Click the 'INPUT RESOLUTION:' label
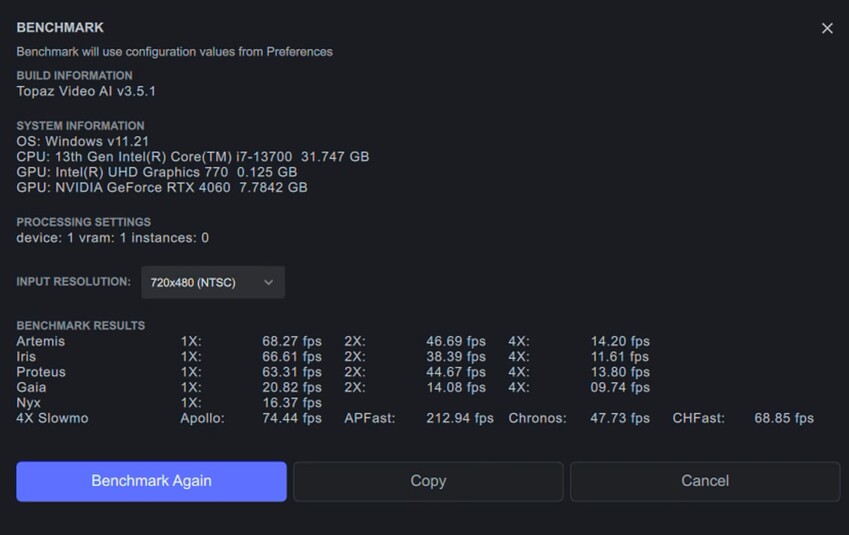The height and width of the screenshot is (535, 849). [x=74, y=282]
